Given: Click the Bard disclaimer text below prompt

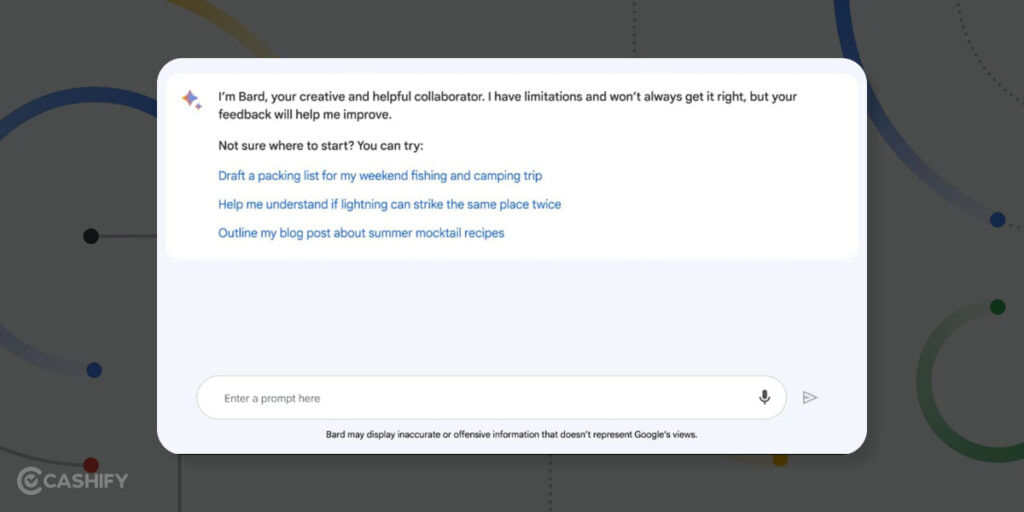Looking at the screenshot, I should [x=511, y=434].
